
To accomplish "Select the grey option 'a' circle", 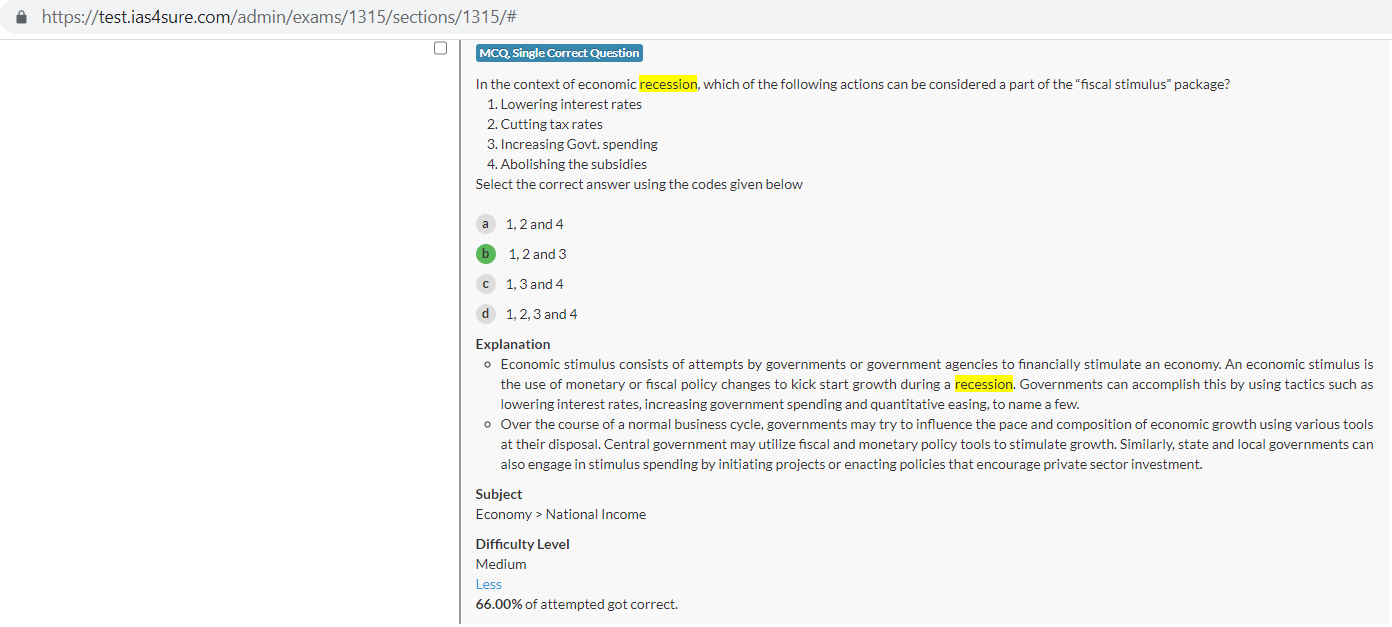I will (485, 224).
